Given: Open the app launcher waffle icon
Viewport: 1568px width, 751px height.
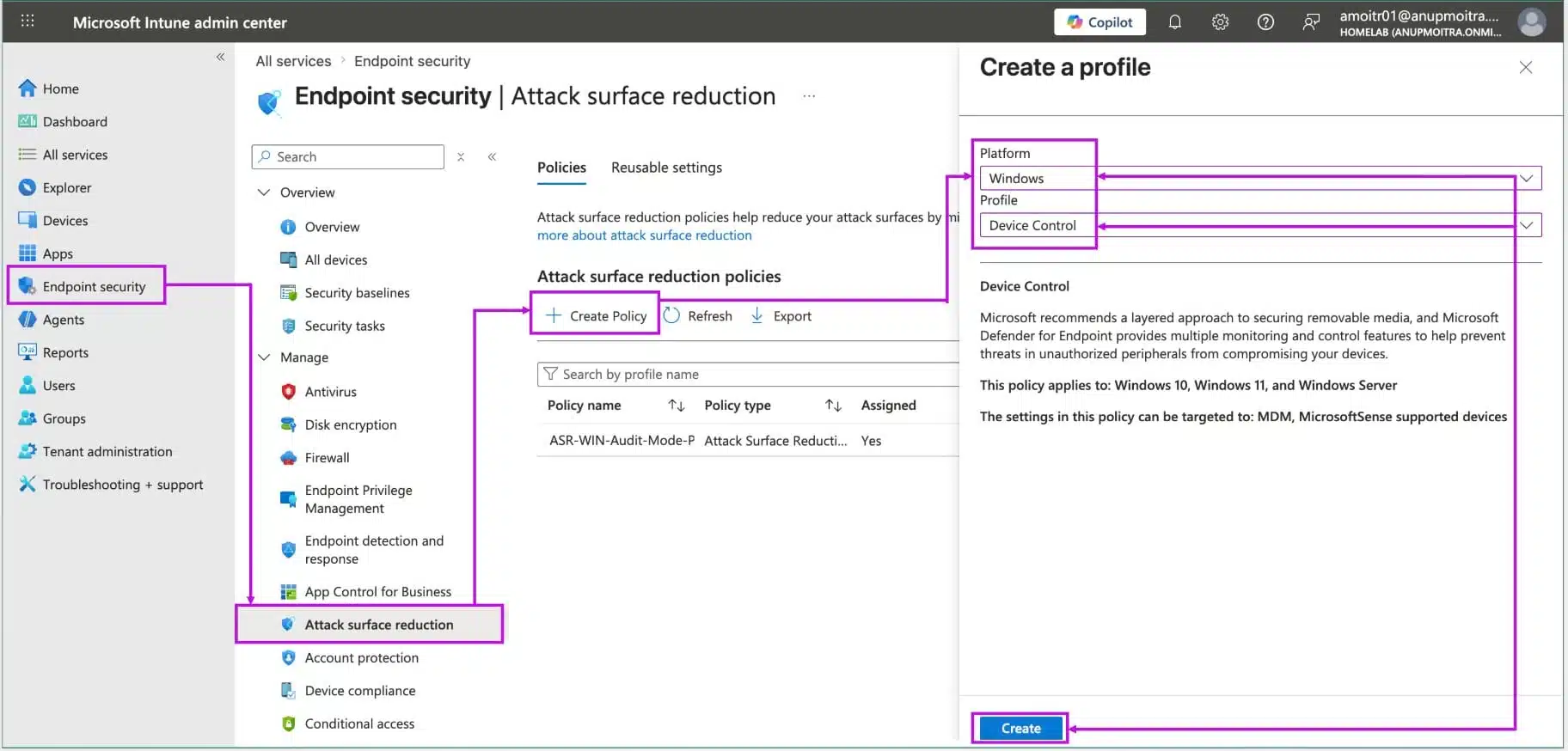Looking at the screenshot, I should (28, 21).
